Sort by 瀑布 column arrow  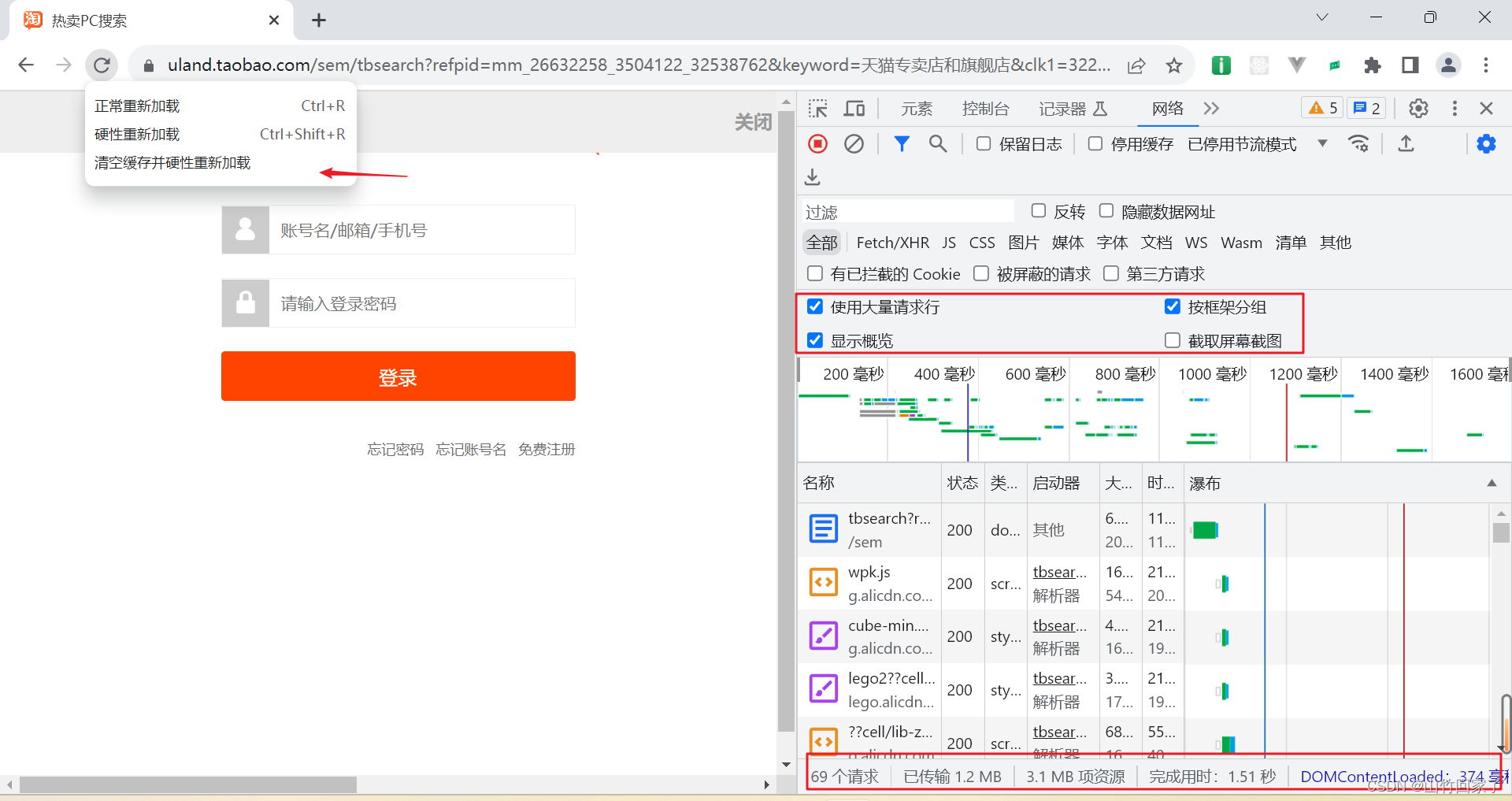[x=1492, y=483]
